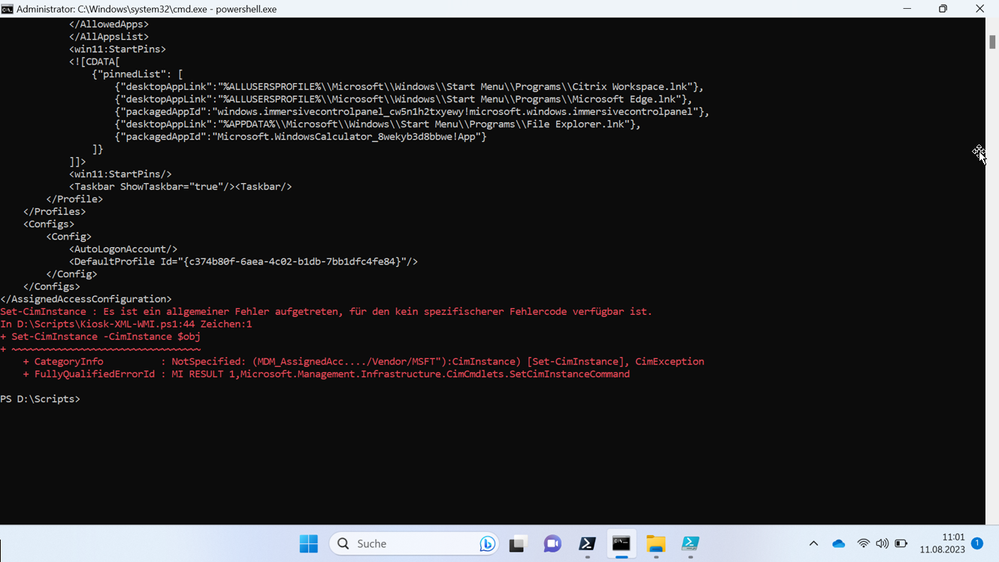Open the volume speaker tray icon
The height and width of the screenshot is (562, 999).
tap(882, 544)
